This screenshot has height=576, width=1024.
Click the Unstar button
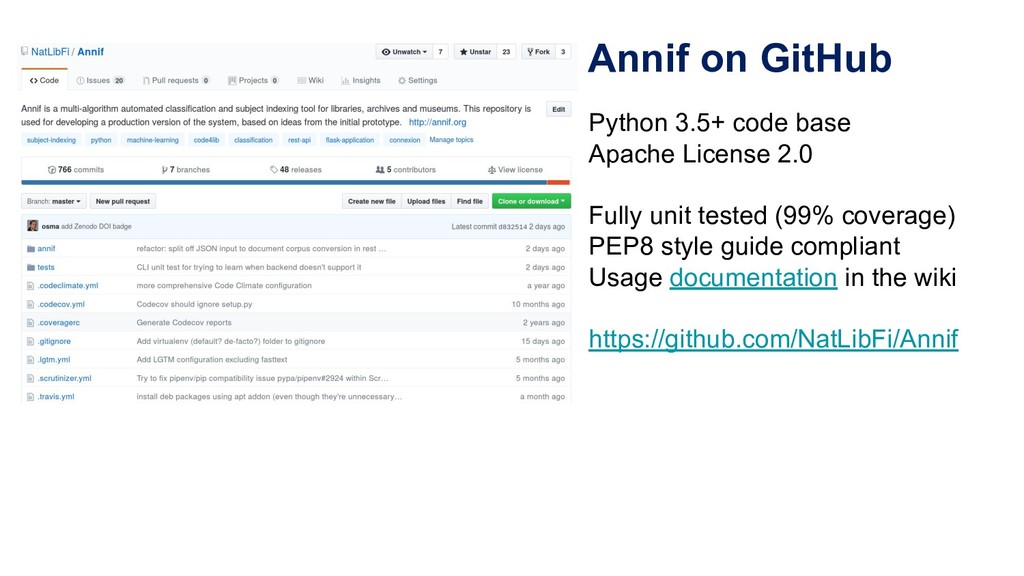475,52
